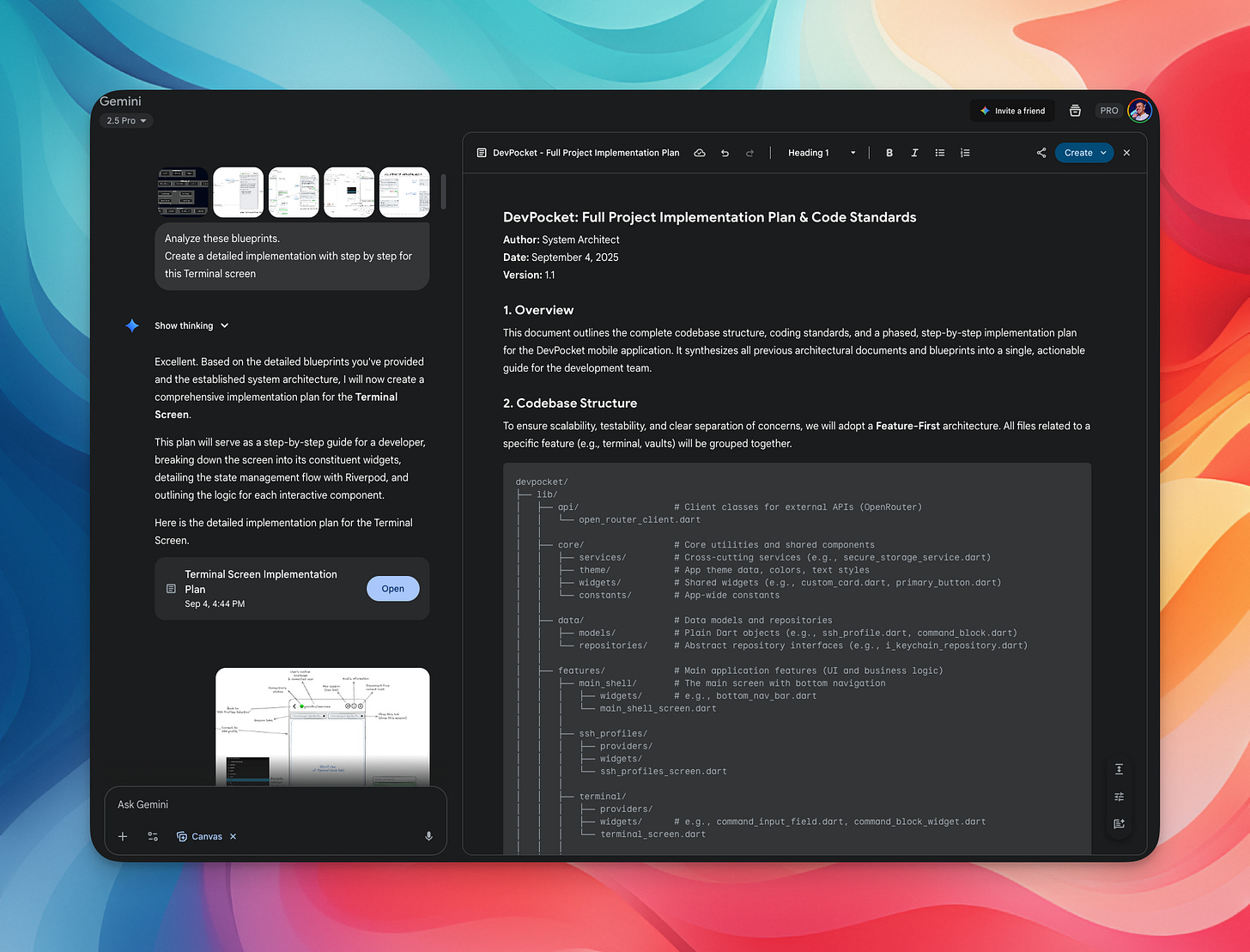Click the PRO badge
This screenshot has height=952, width=1250.
(x=1109, y=111)
